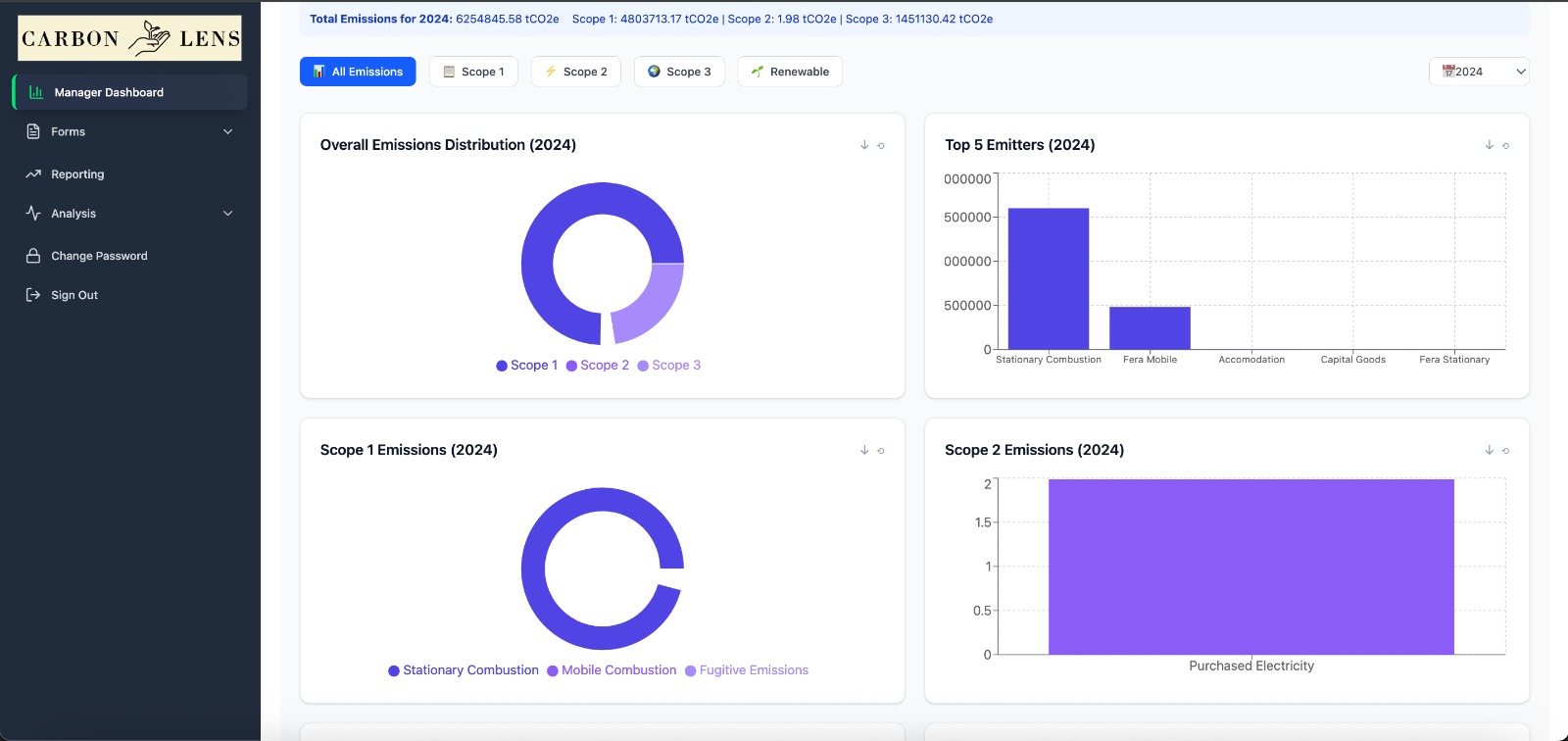This screenshot has width=1568, height=741.
Task: Toggle Scope 3 legend in Overall Distribution
Action: 669,366
